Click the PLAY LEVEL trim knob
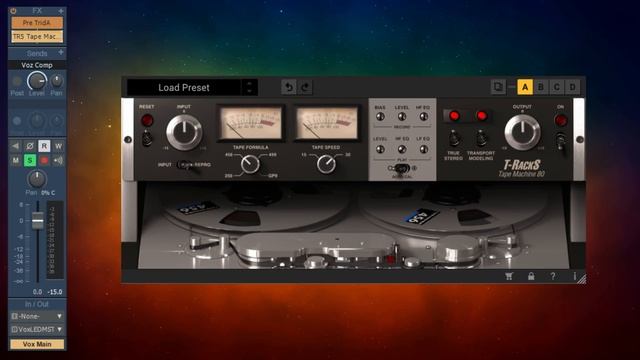The image size is (640, 360). pos(380,149)
